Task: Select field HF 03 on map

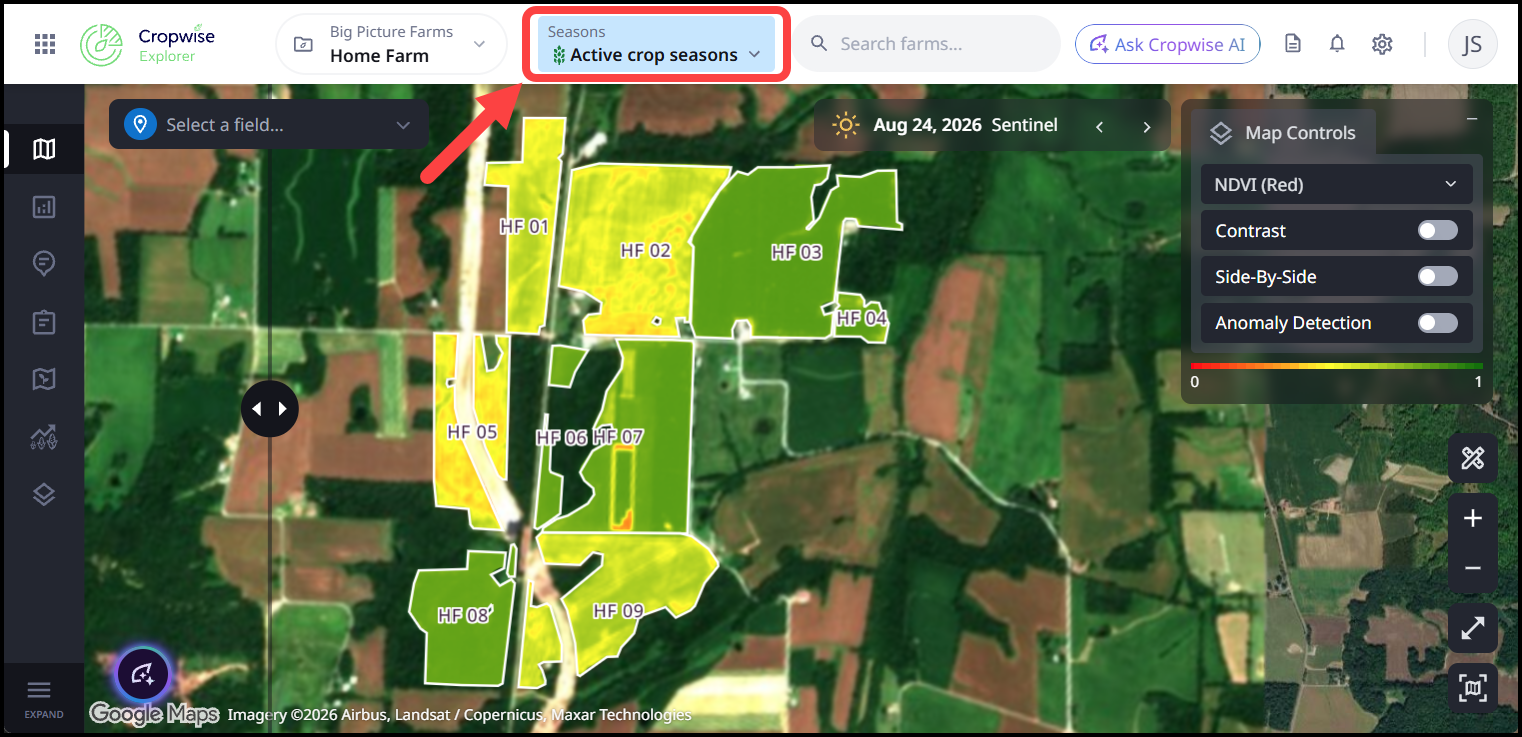Action: 796,252
